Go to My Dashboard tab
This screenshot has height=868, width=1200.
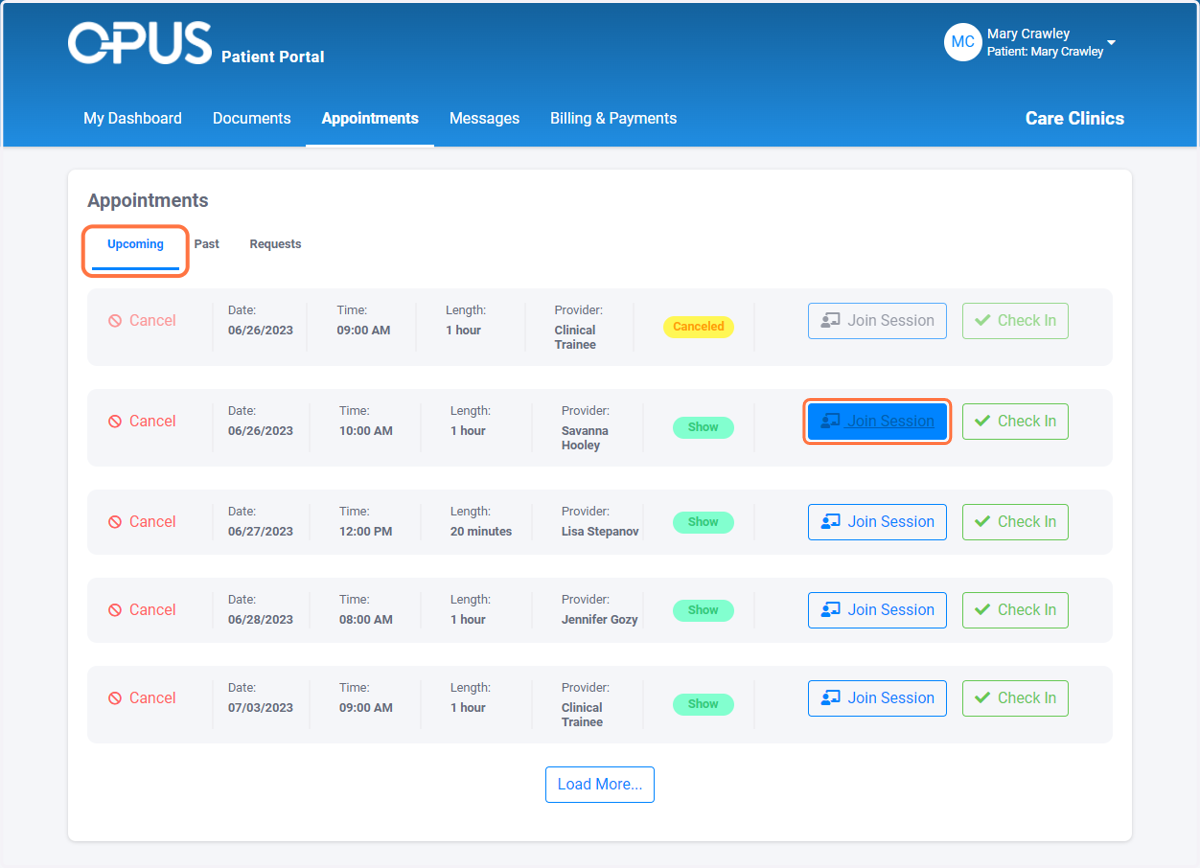pyautogui.click(x=133, y=118)
